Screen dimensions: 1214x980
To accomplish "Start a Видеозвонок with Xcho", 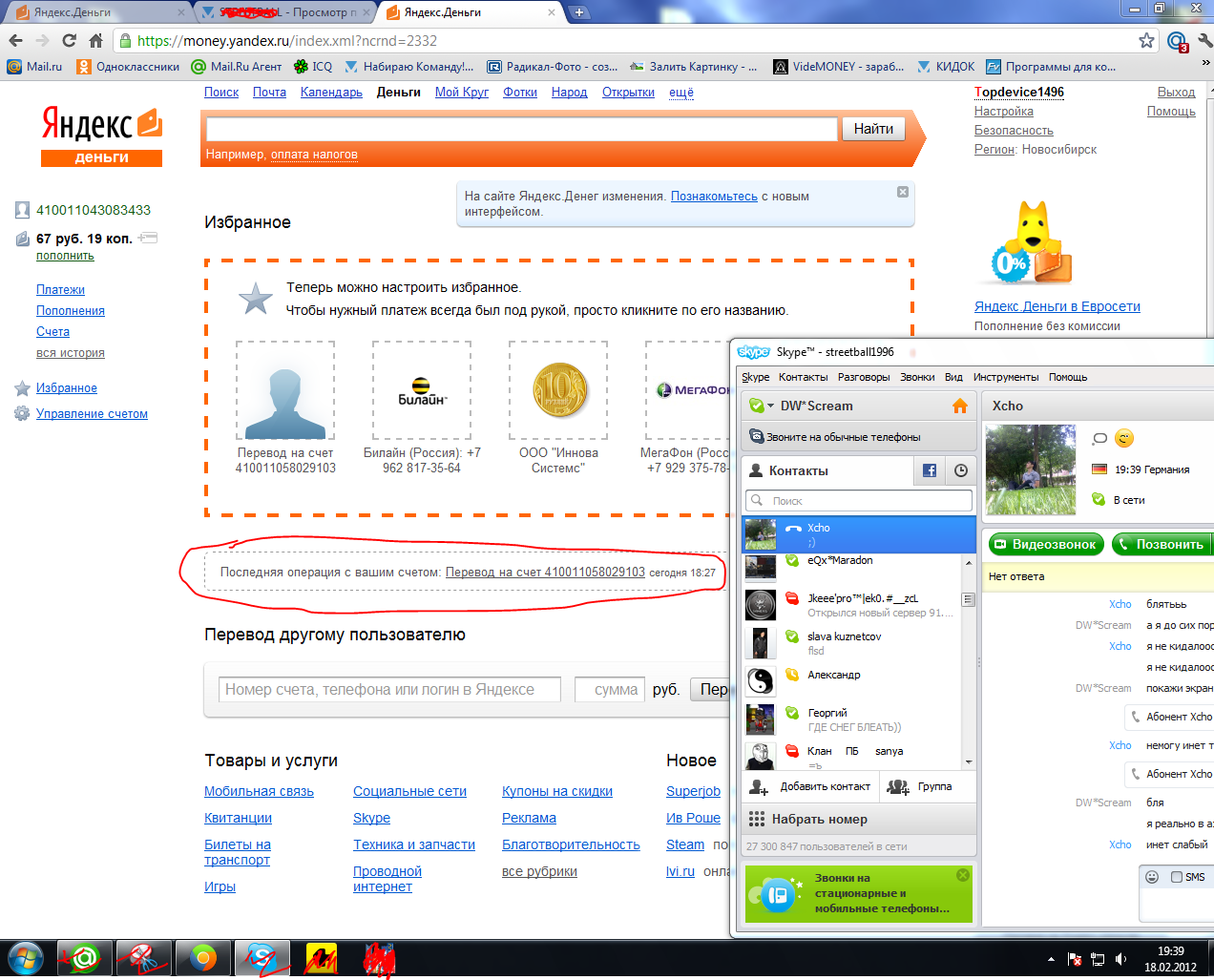I will pyautogui.click(x=1046, y=545).
